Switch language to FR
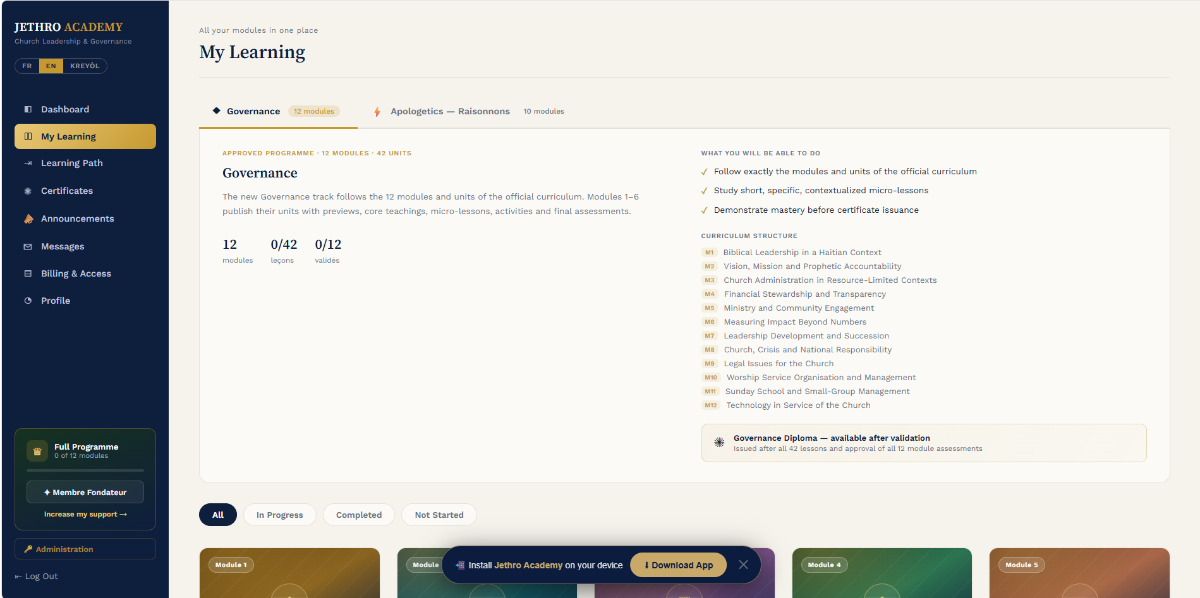Screen dimensions: 1200x598 (x=27, y=66)
